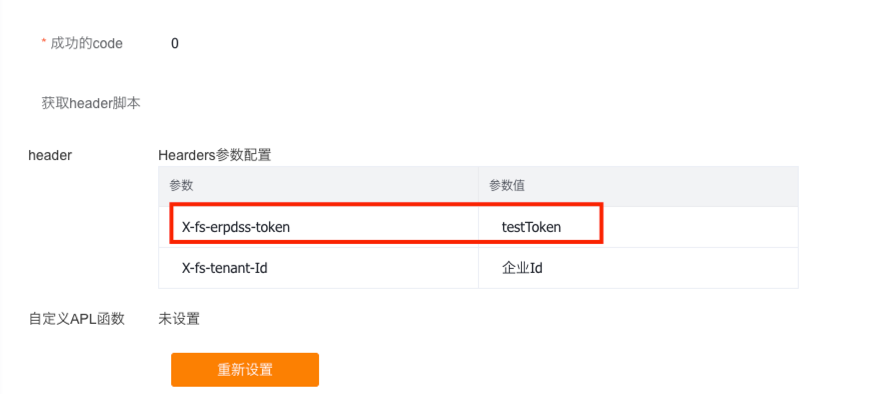This screenshot has width=873, height=394.
Task: Click the empty header area right of 参数值
Action: coord(663,186)
